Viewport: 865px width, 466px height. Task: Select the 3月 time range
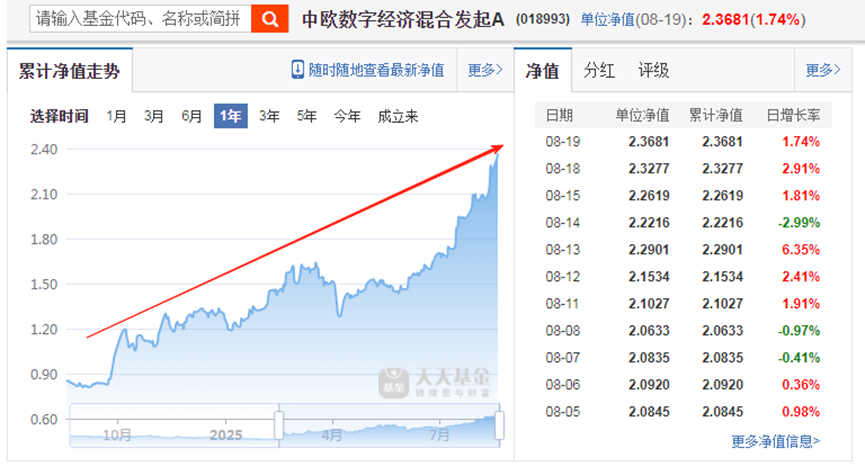(x=154, y=116)
